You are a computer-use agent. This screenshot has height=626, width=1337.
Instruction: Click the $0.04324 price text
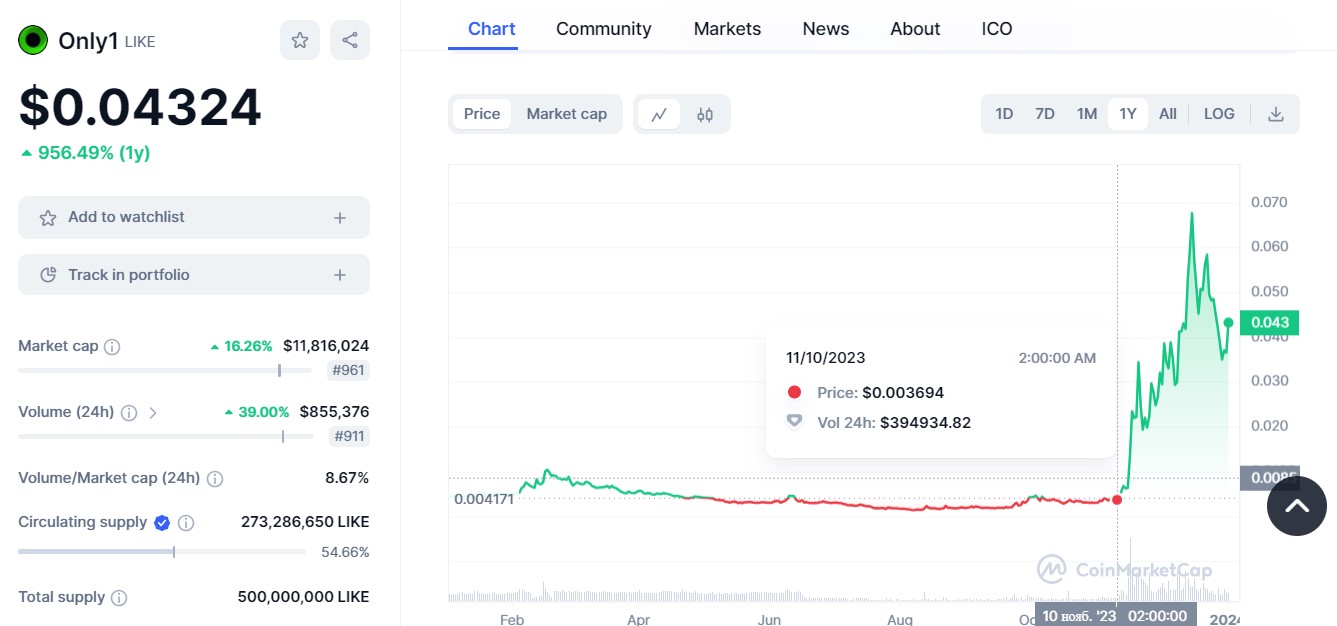pos(140,107)
